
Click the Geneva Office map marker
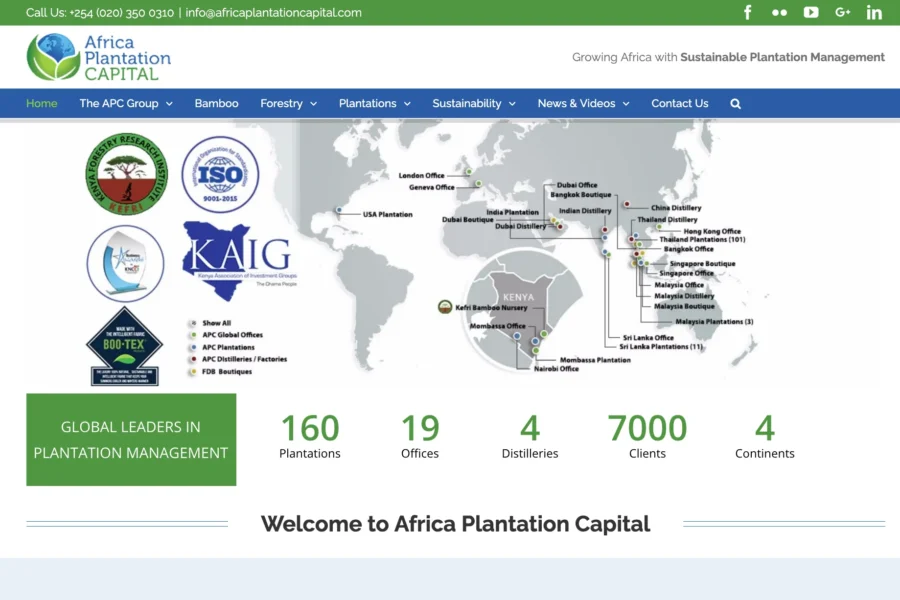click(478, 184)
